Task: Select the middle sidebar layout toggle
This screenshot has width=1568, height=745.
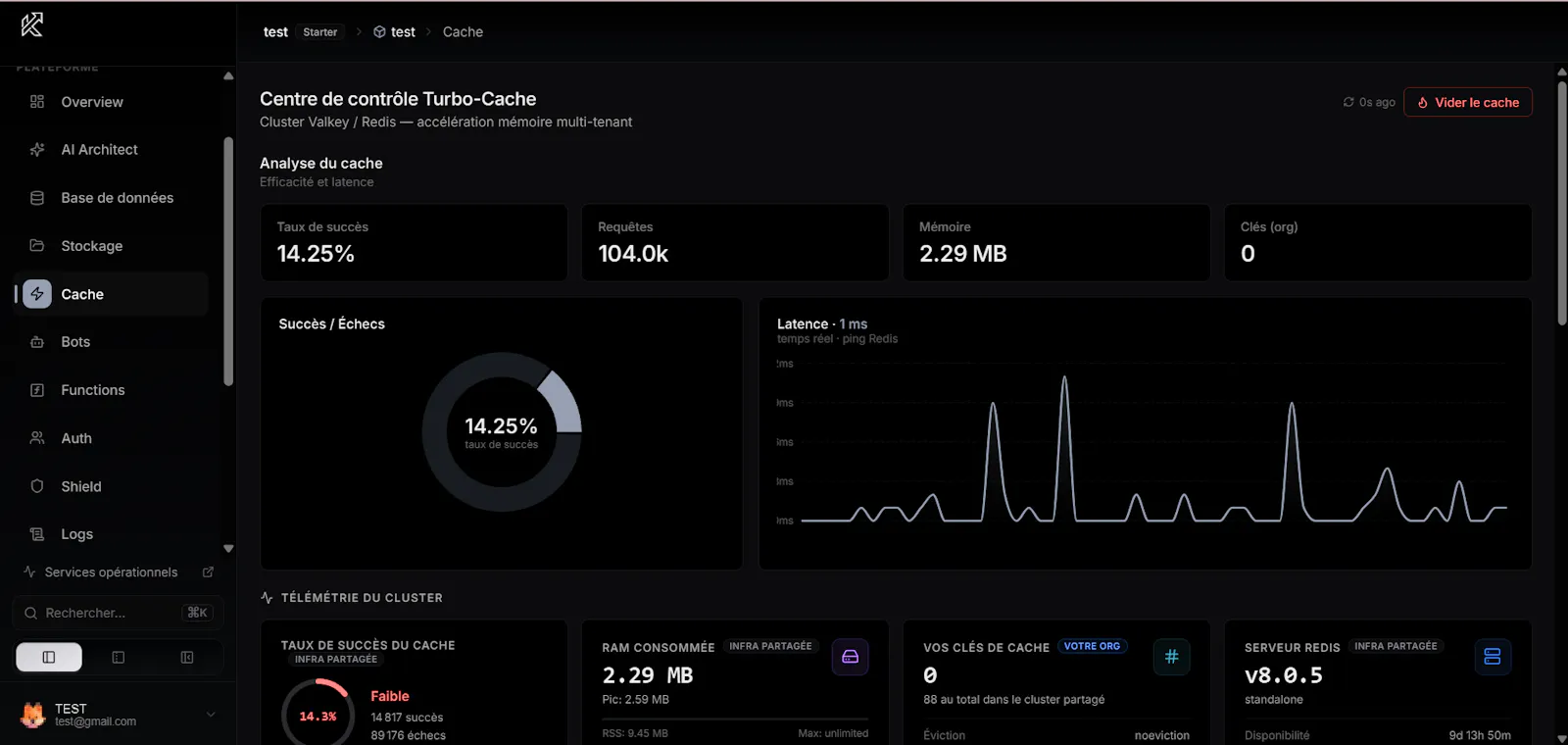Action: [x=119, y=658]
